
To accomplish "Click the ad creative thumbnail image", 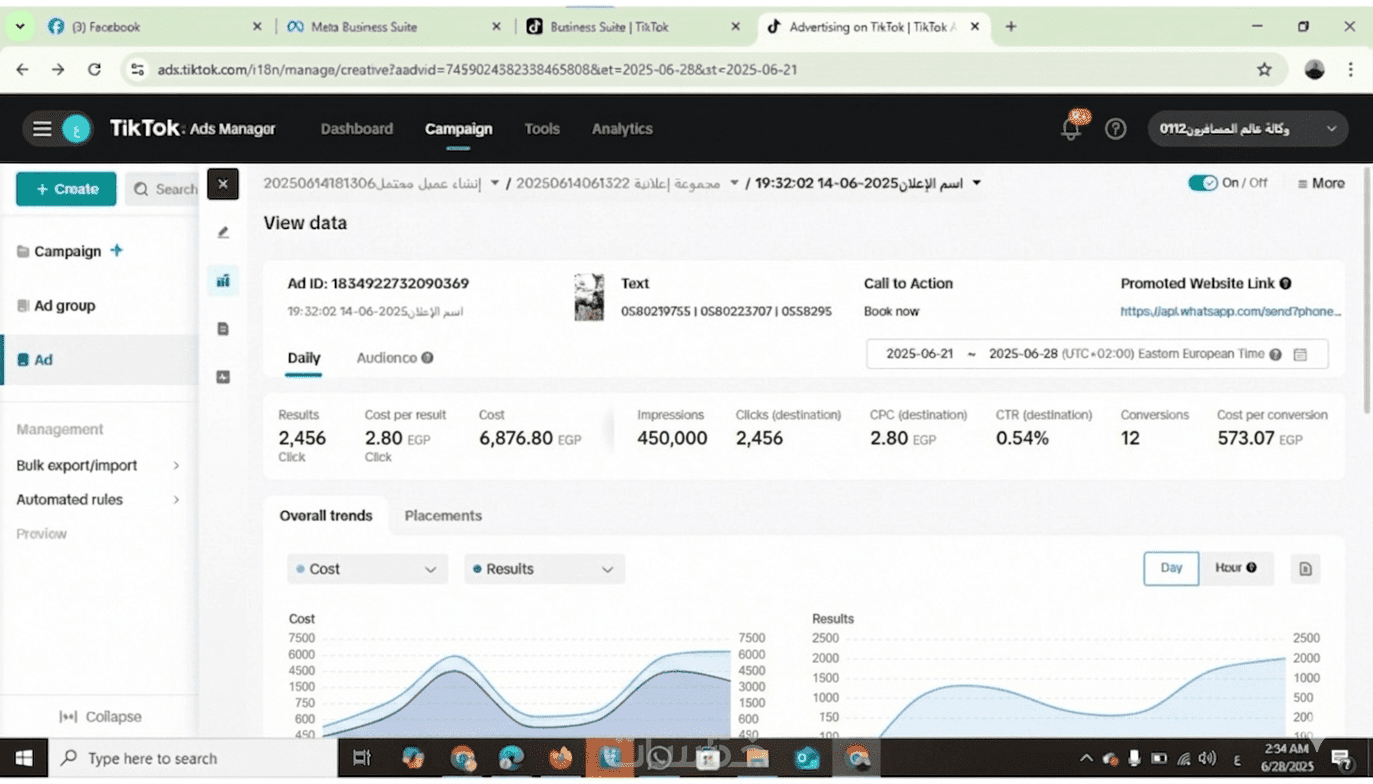I will click(x=589, y=297).
